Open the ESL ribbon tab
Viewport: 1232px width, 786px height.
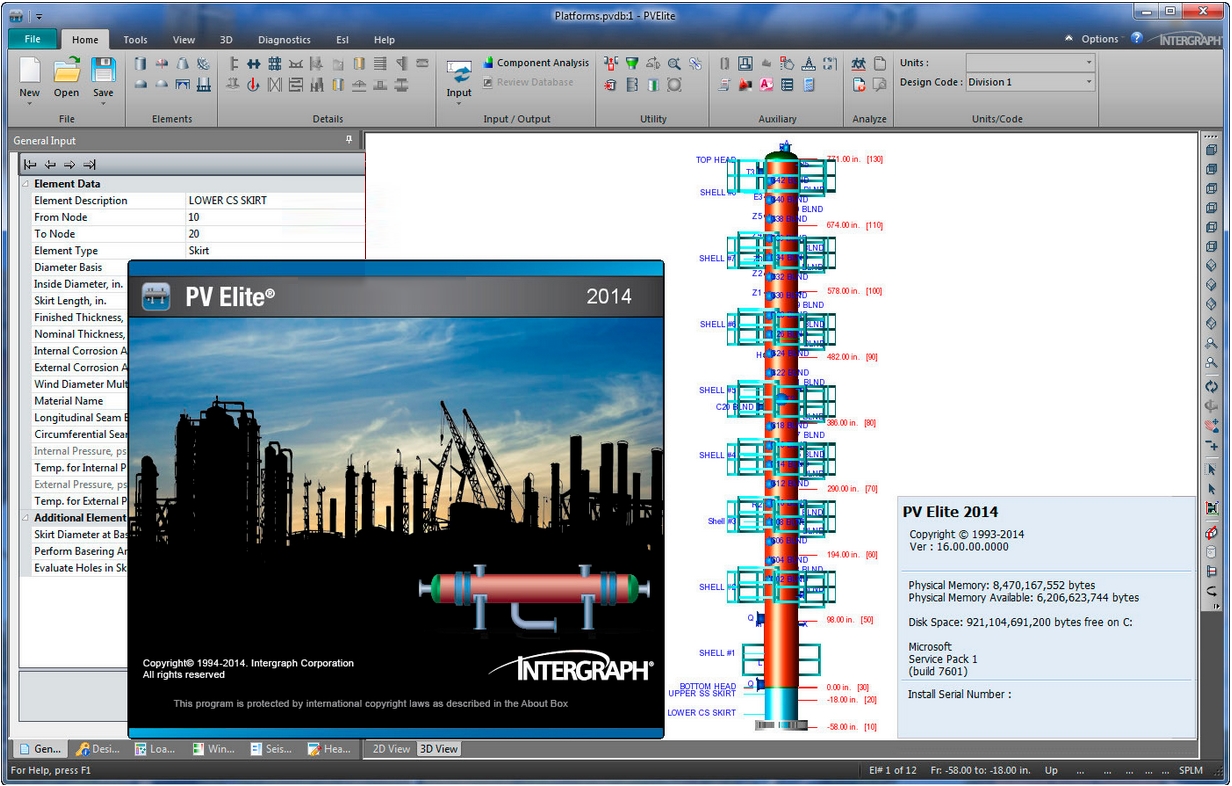(343, 40)
